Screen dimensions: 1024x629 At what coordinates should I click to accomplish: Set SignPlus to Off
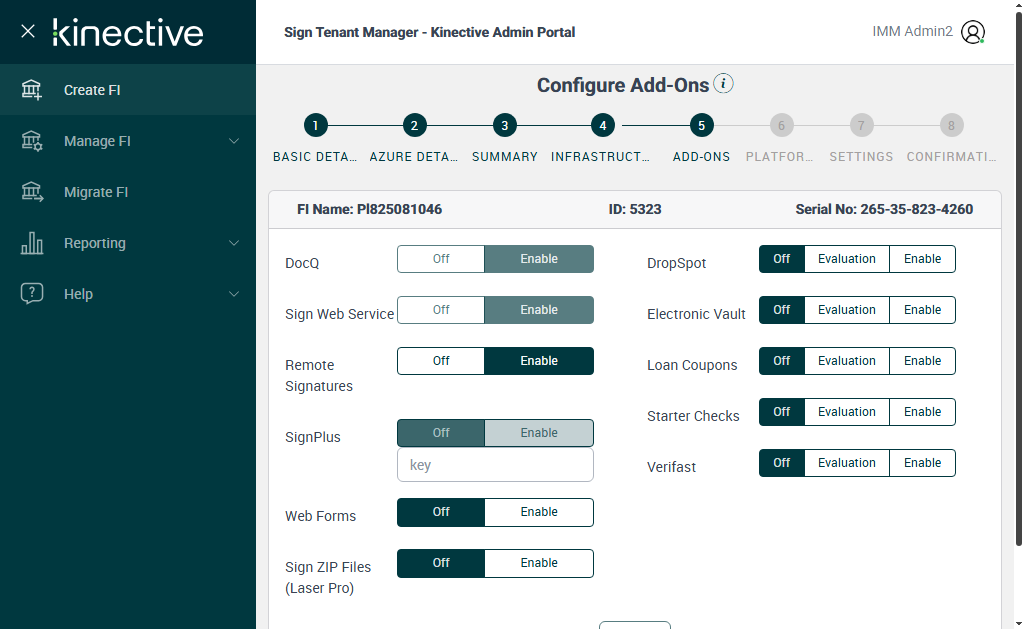[x=441, y=432]
